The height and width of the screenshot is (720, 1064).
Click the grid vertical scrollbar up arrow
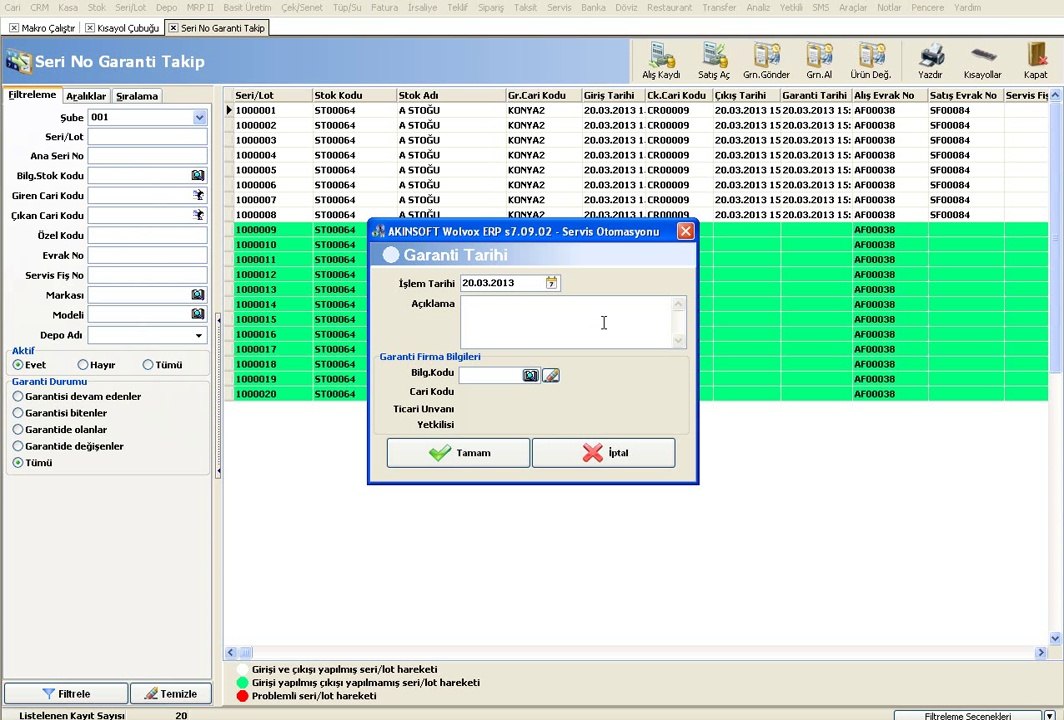point(1055,95)
